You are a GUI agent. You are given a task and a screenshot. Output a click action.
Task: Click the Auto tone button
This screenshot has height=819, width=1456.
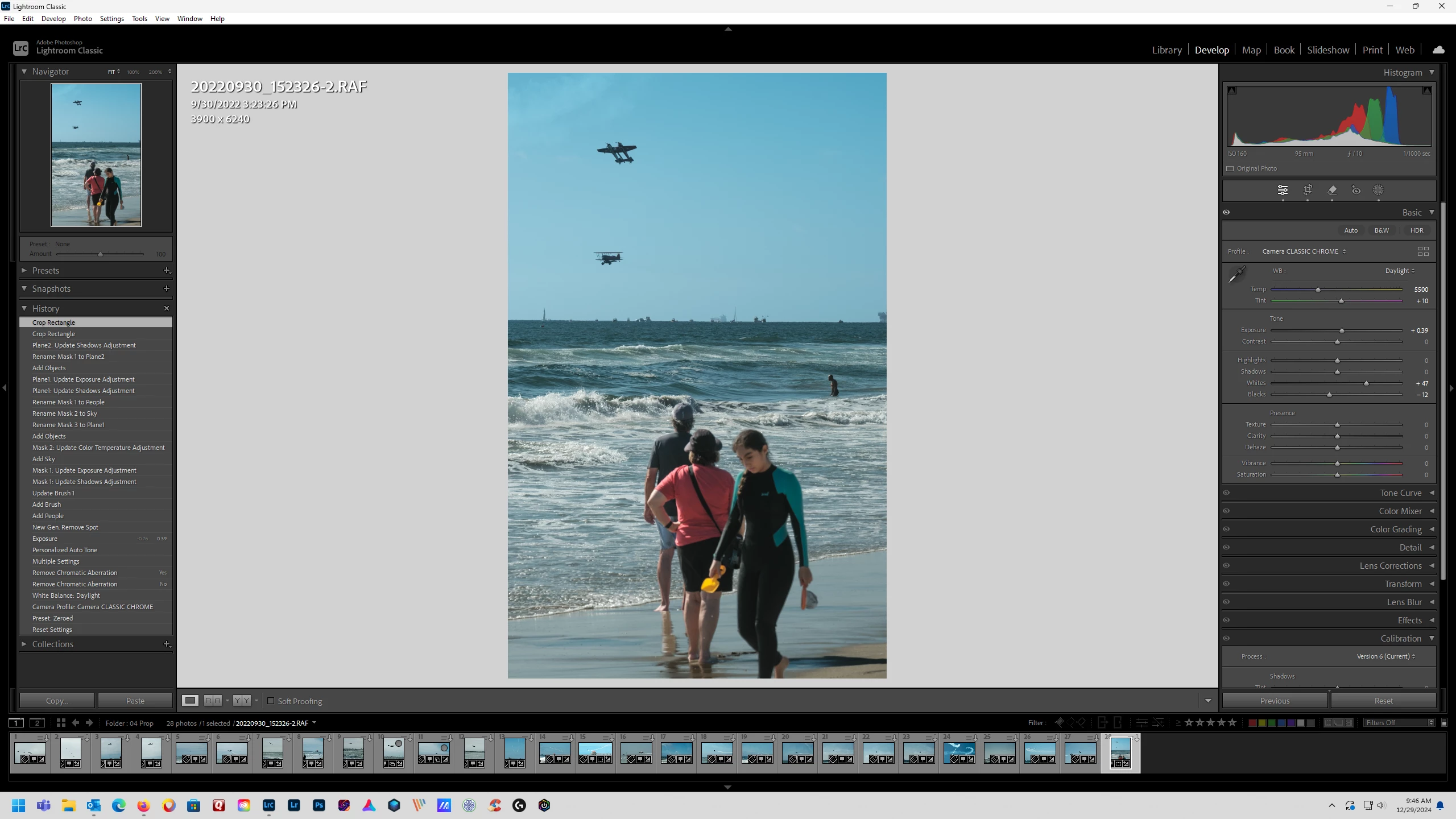click(1351, 230)
